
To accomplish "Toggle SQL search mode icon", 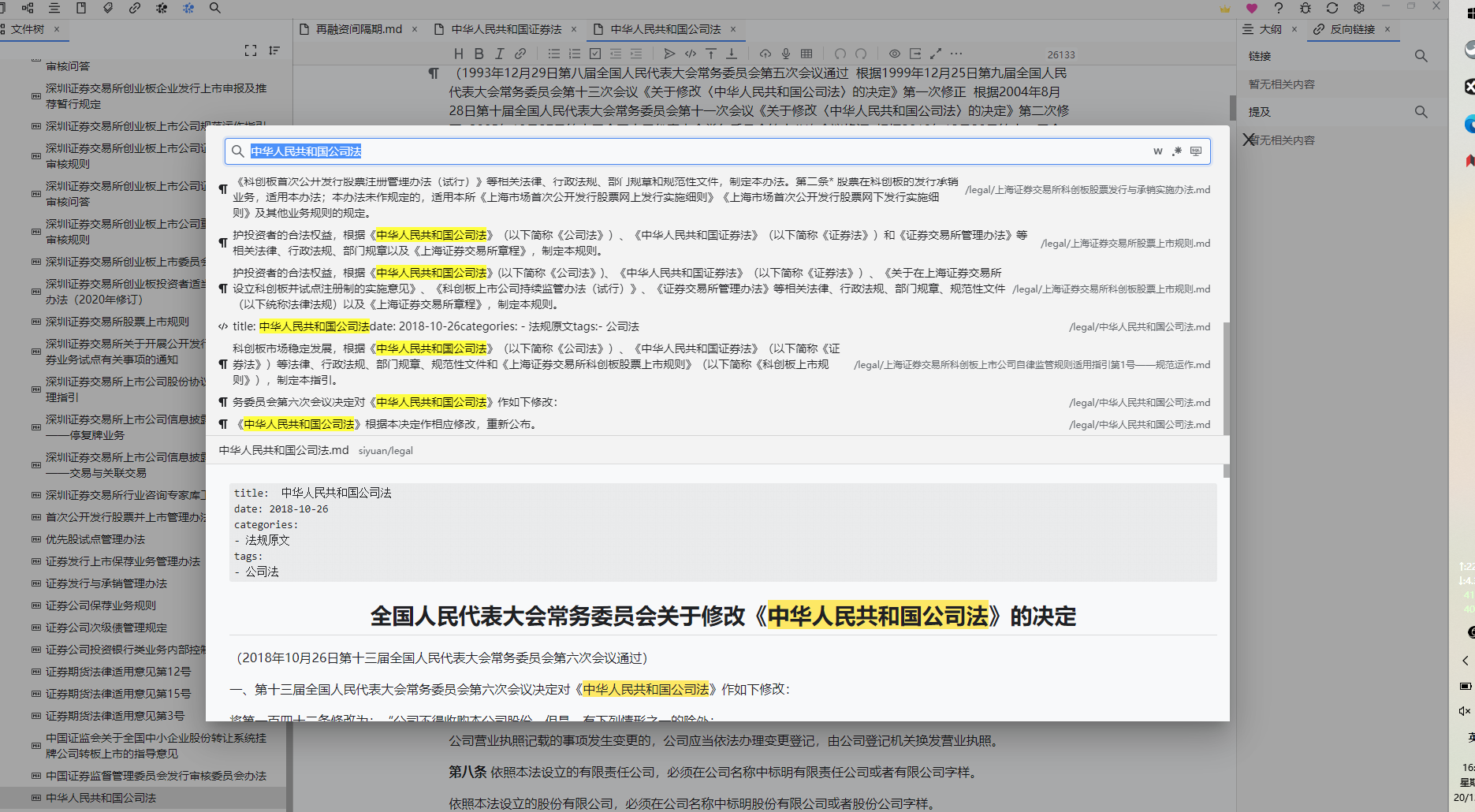I will pyautogui.click(x=1196, y=151).
